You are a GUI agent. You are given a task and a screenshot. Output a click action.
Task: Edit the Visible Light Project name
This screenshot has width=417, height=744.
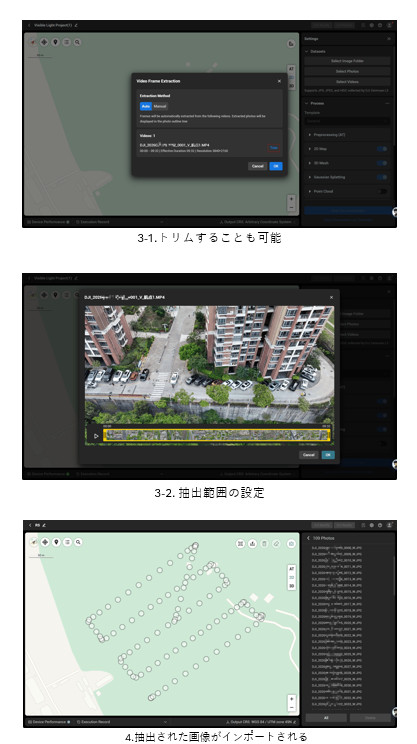[x=76, y=25]
